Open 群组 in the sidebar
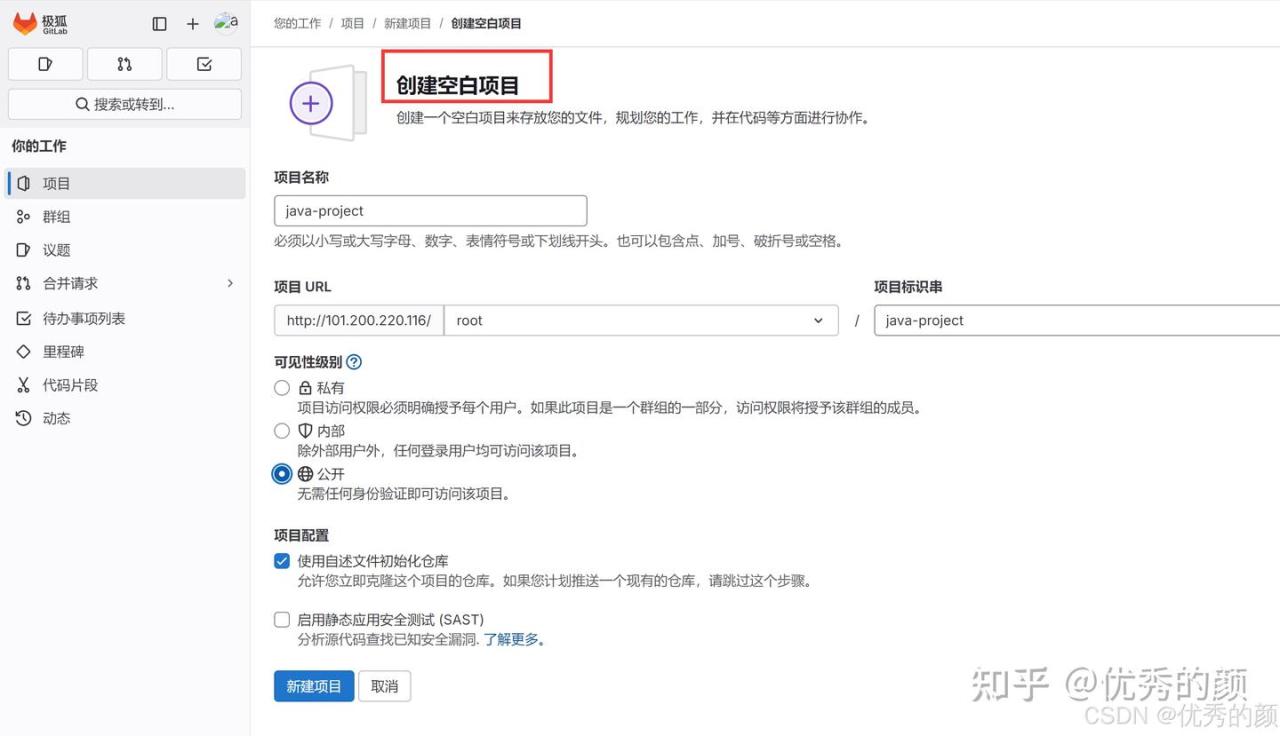1280x736 pixels. pyautogui.click(x=56, y=217)
